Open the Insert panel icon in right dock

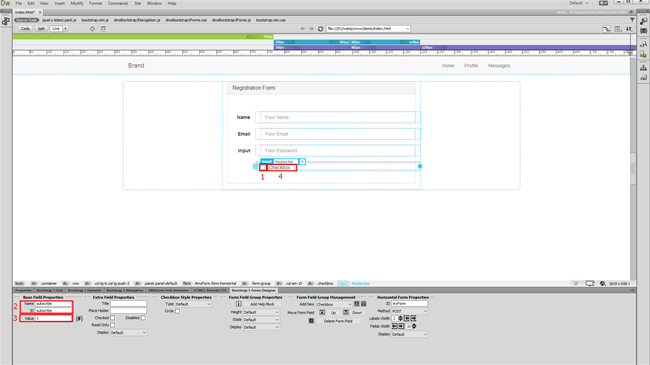[643, 22]
